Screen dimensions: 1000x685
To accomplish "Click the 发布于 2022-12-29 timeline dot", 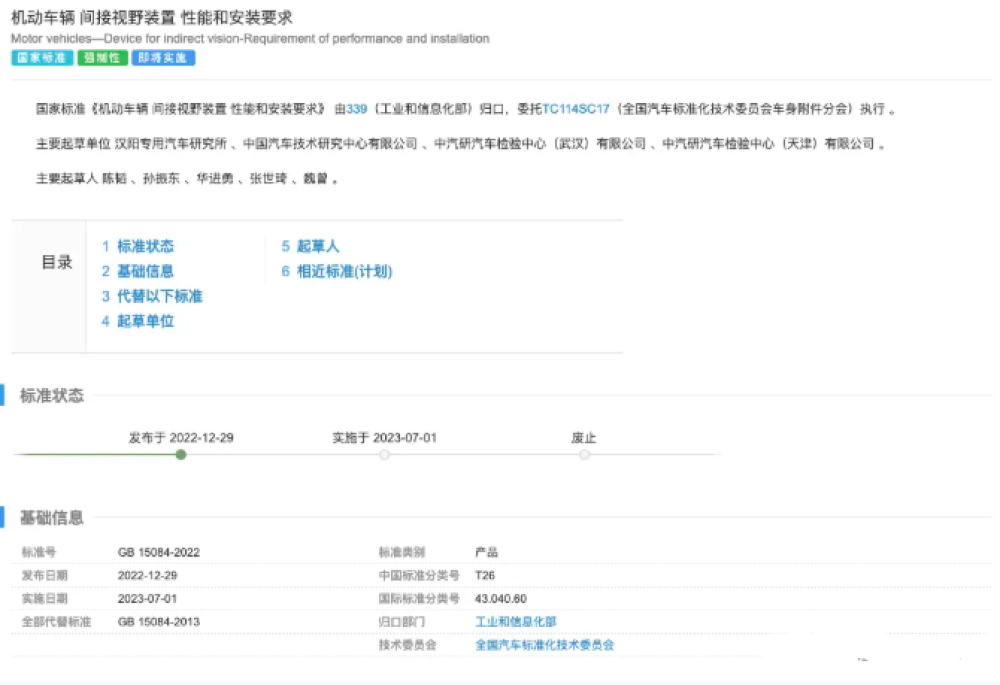I will click(x=181, y=455).
